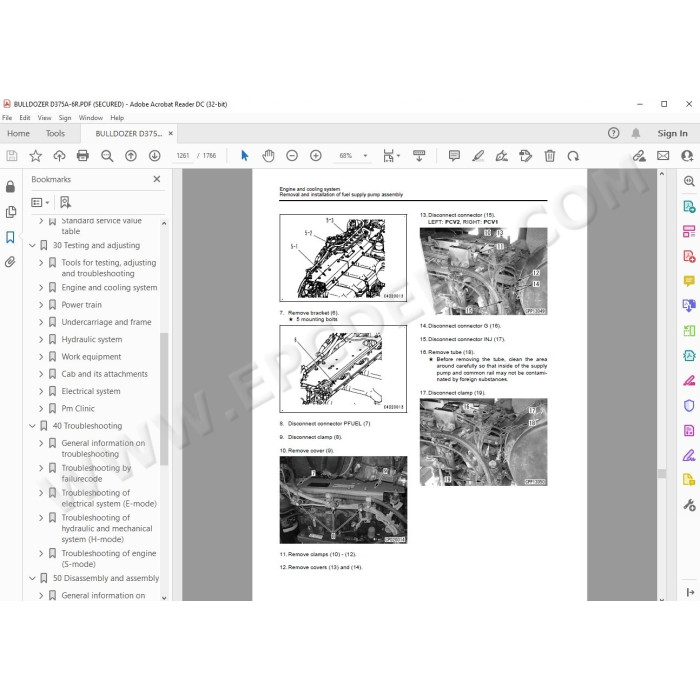Open the Help menu

pyautogui.click(x=117, y=118)
